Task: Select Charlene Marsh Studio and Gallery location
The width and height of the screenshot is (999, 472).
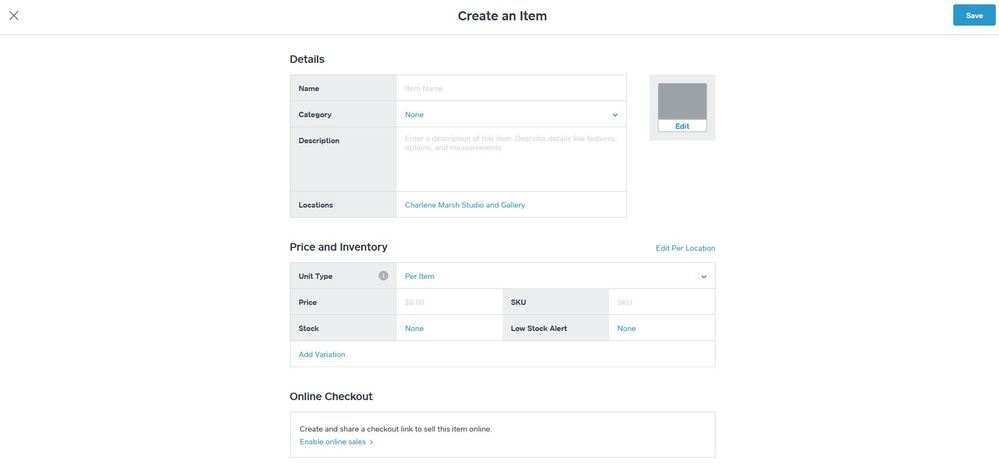Action: pyautogui.click(x=465, y=205)
